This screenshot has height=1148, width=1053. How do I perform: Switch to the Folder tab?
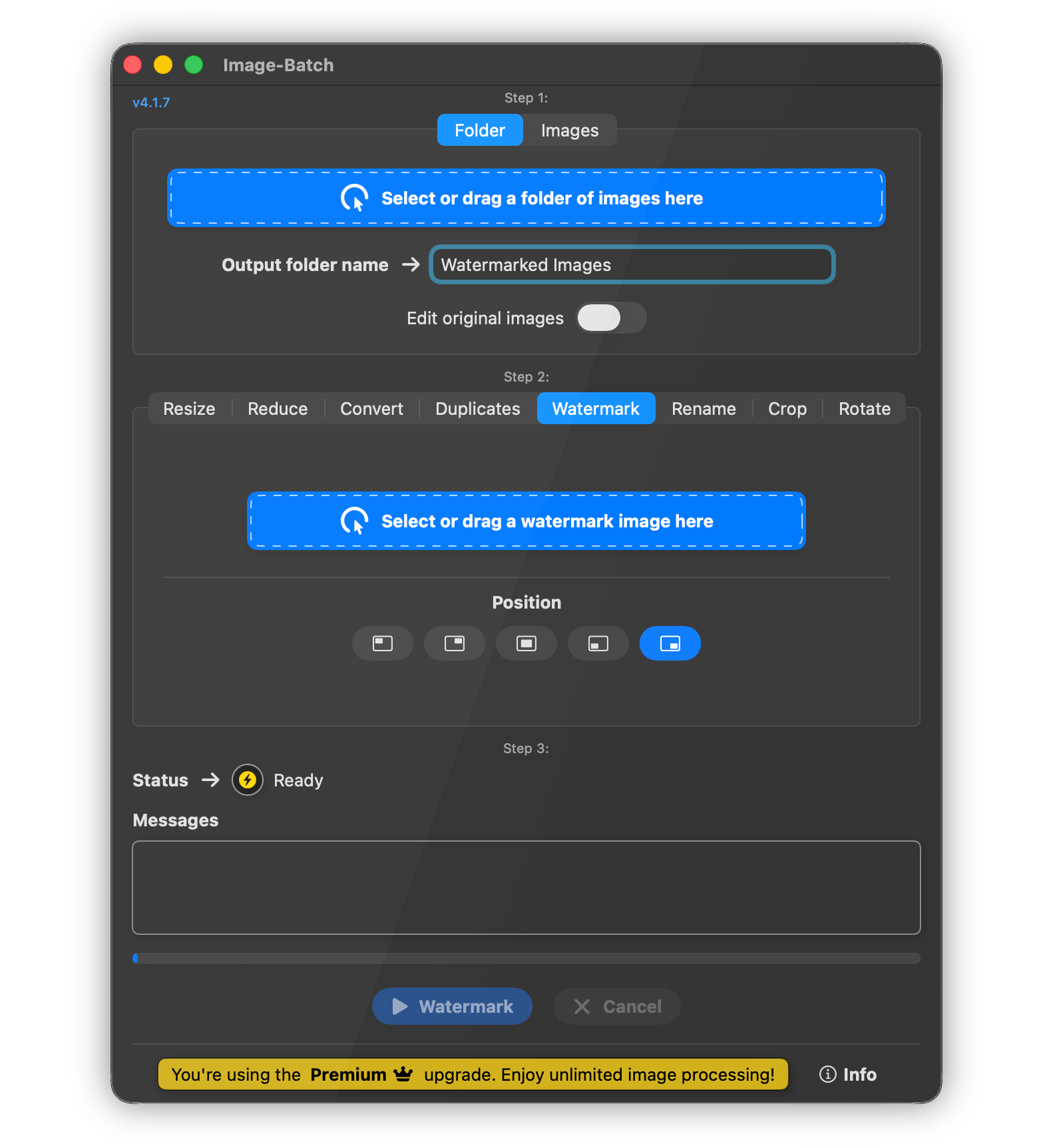point(480,130)
